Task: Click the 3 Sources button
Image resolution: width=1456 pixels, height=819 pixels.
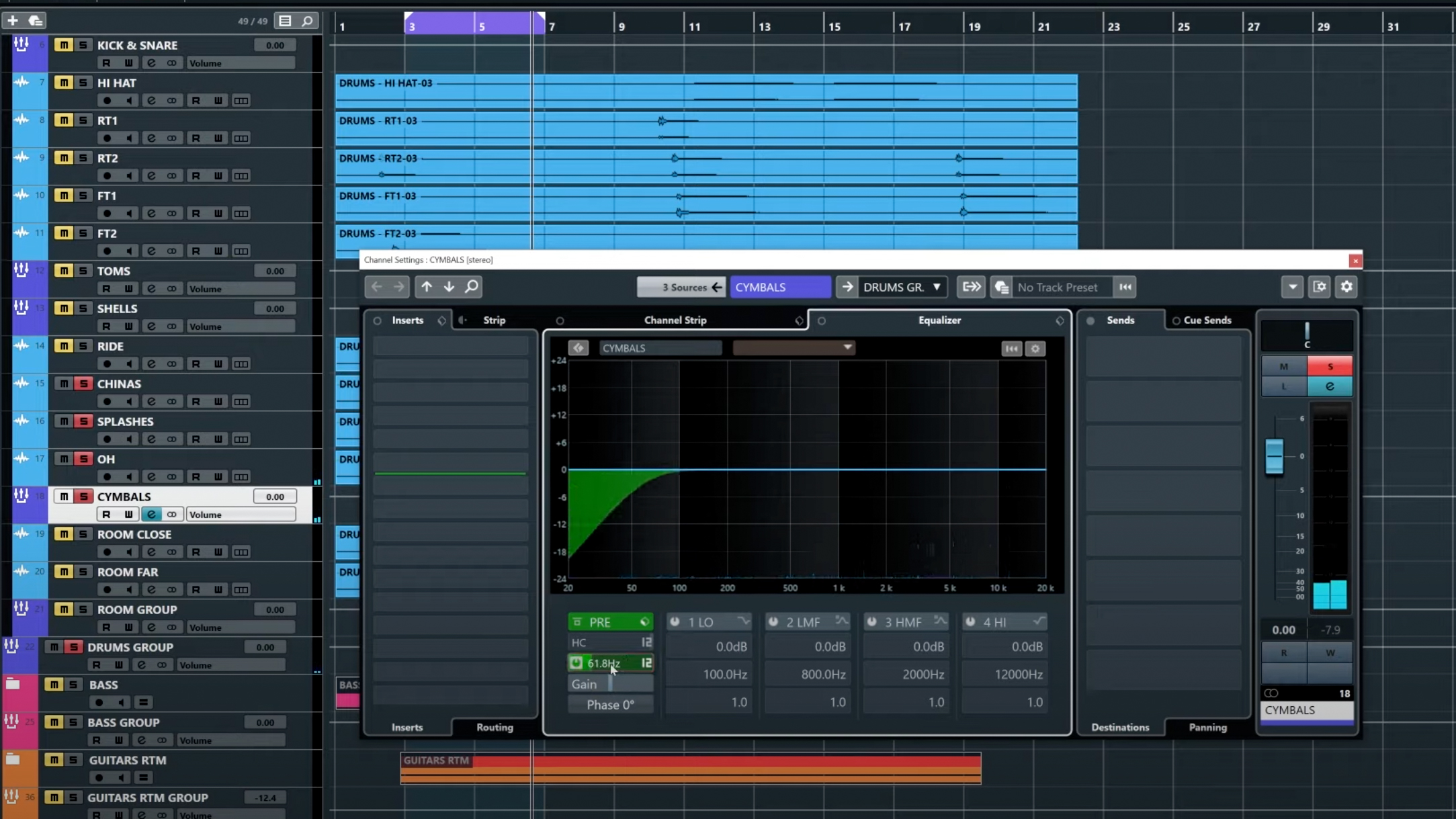Action: pos(682,287)
